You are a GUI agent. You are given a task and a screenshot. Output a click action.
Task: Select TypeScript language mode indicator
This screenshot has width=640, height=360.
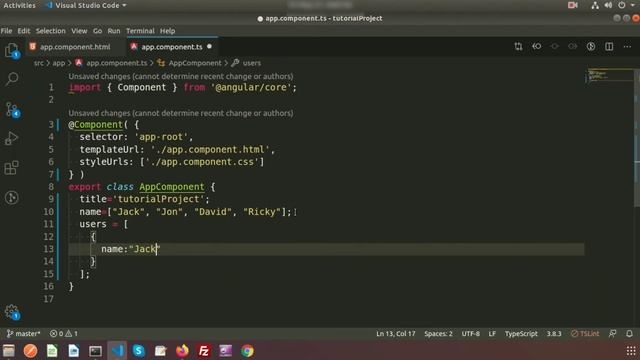521,333
